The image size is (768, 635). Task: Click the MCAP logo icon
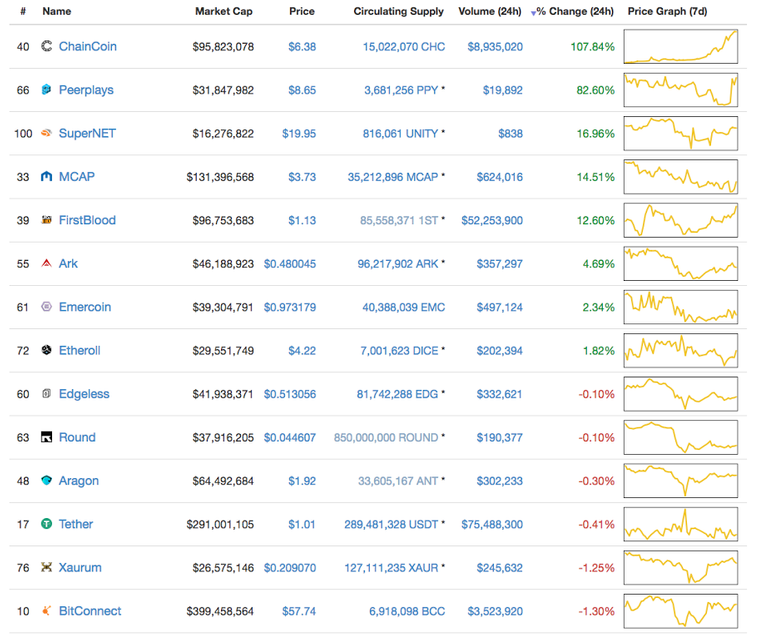[47, 176]
